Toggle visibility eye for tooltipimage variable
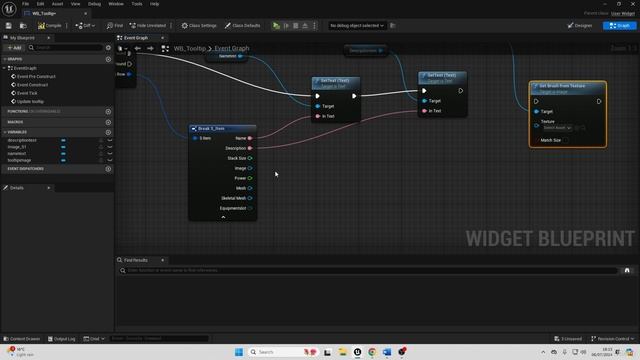Image resolution: width=640 pixels, height=360 pixels. click(109, 160)
